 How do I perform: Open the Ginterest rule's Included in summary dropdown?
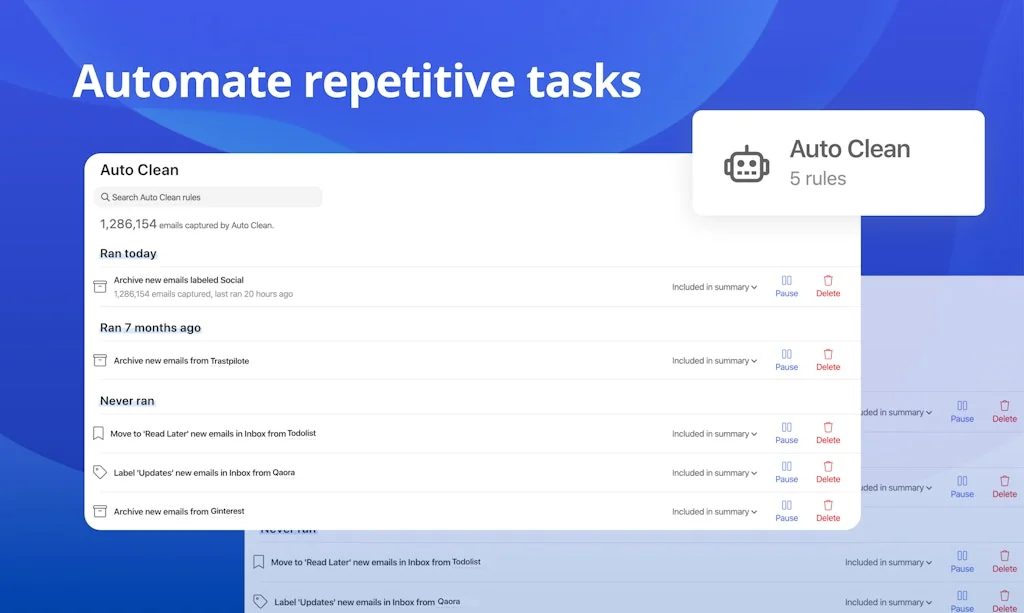pos(714,512)
